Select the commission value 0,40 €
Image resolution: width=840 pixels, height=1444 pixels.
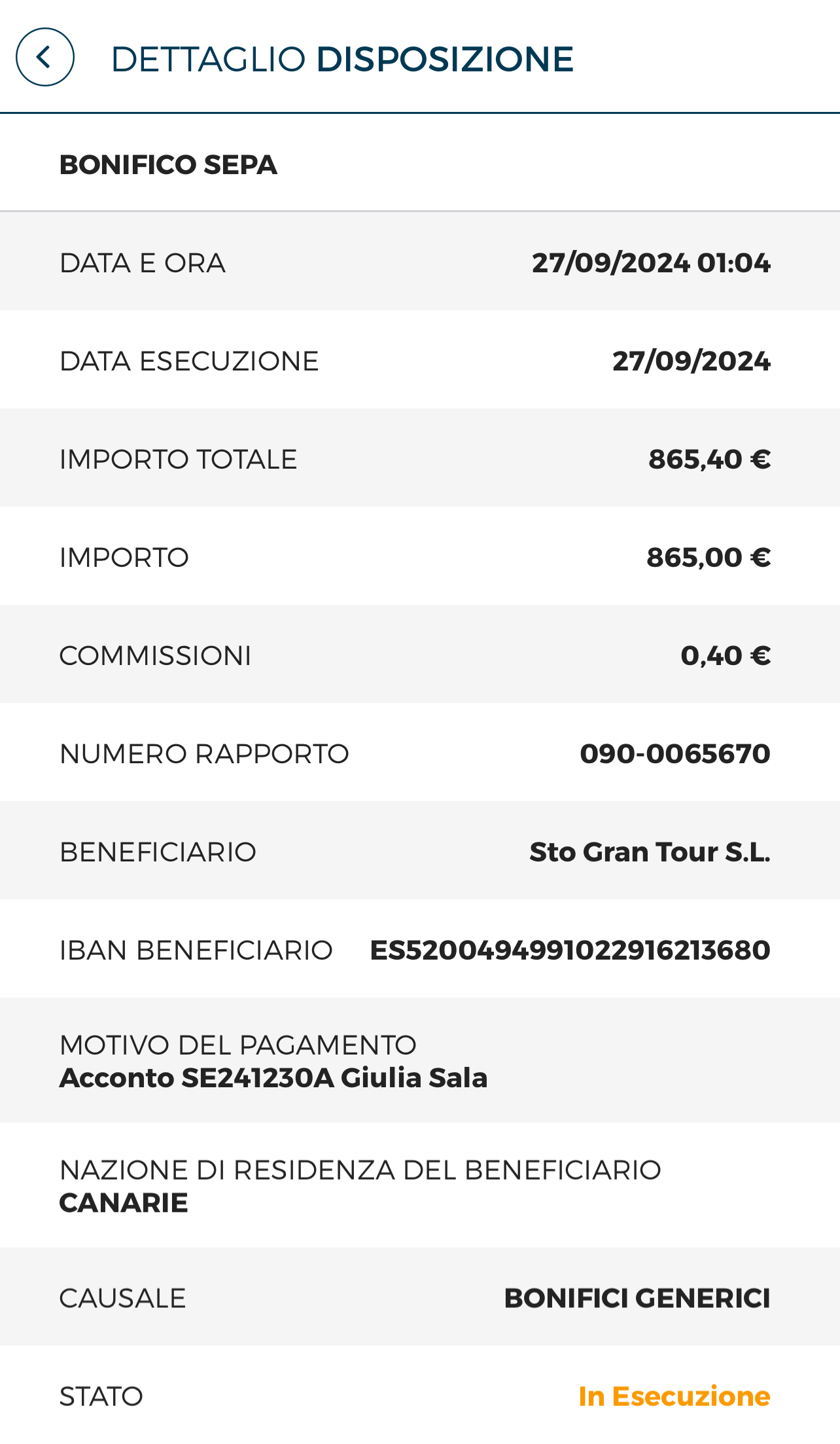pos(726,655)
